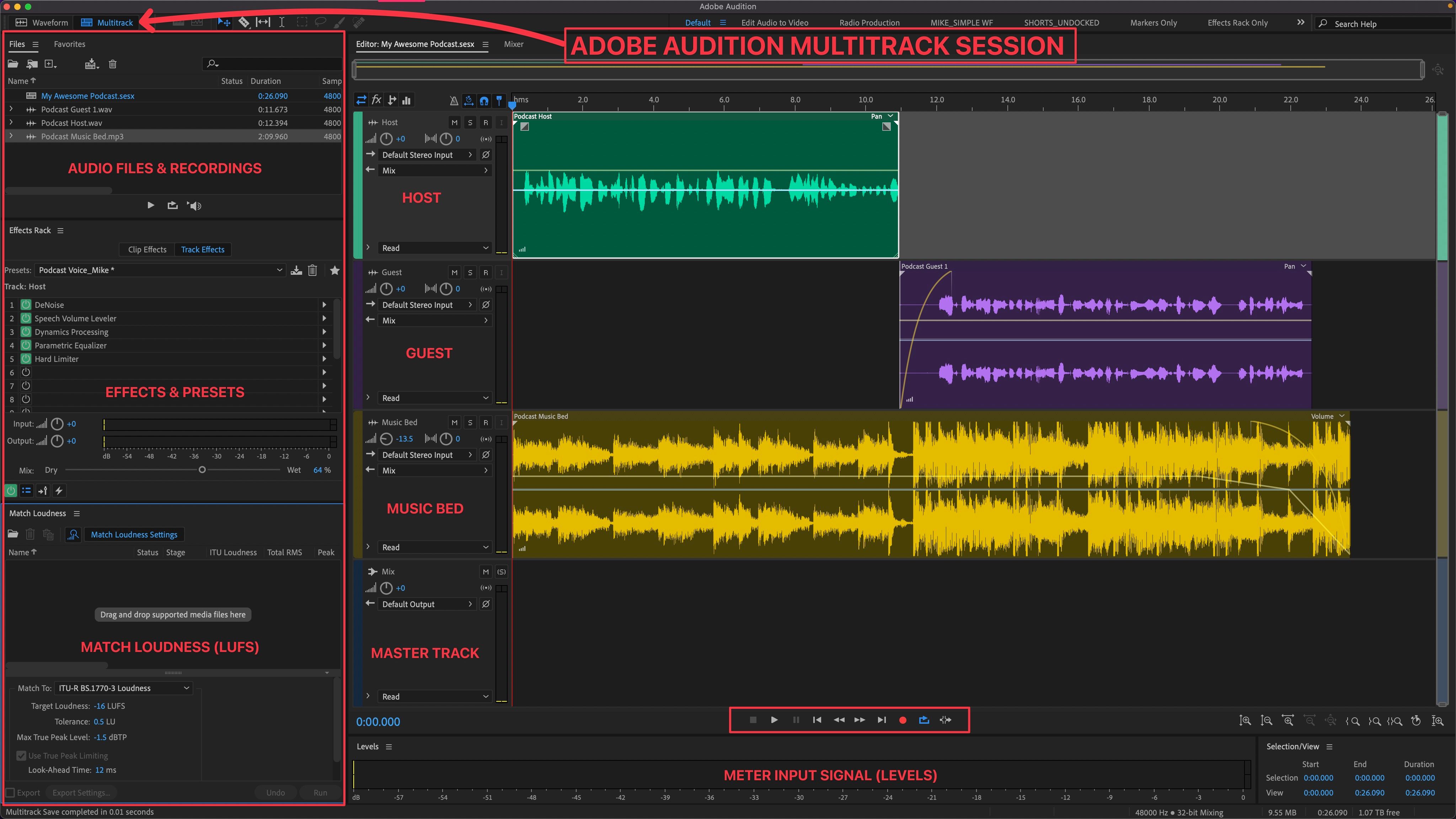Save effects preset with the download icon

[296, 270]
